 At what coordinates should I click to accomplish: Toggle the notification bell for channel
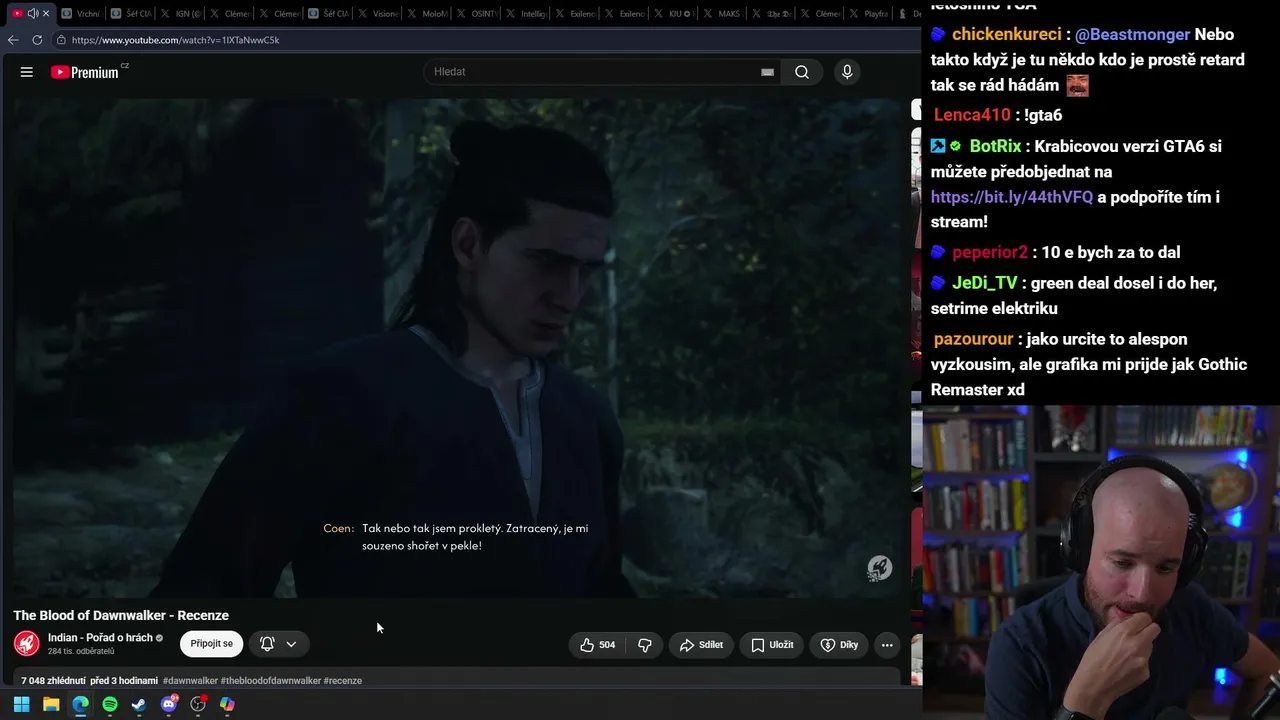coord(267,644)
